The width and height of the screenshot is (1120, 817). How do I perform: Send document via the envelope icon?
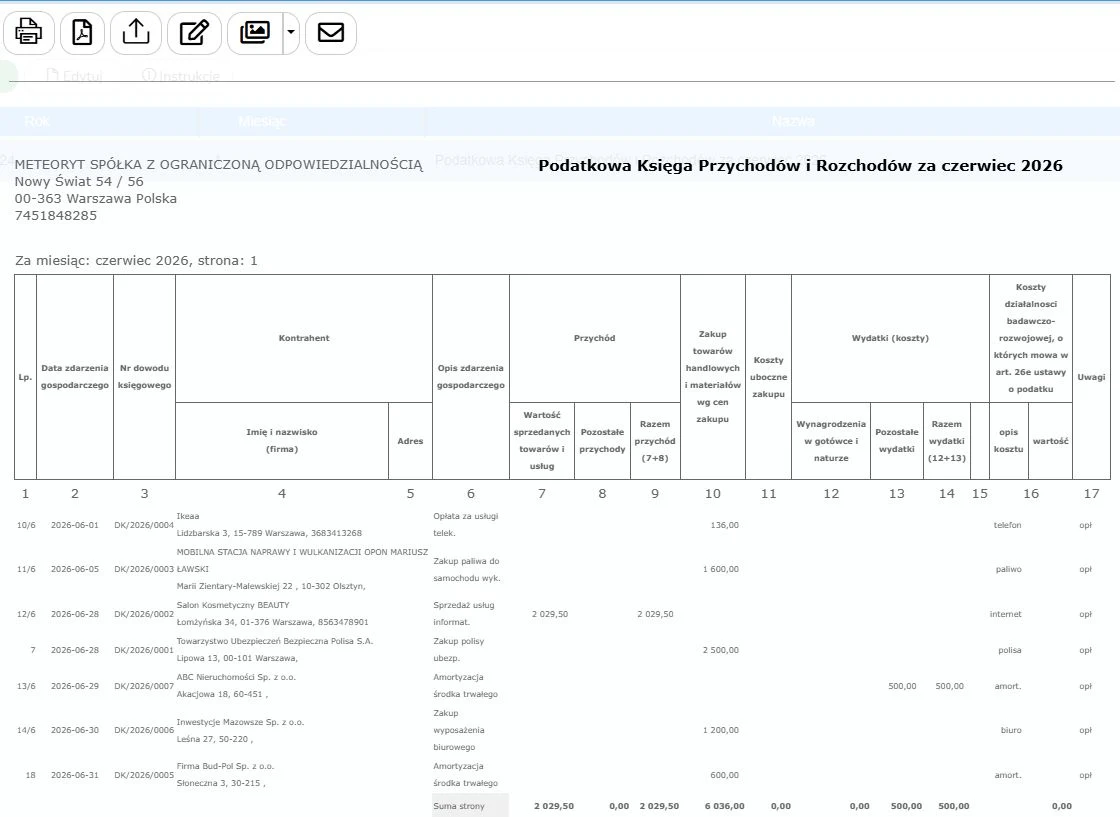pos(331,33)
